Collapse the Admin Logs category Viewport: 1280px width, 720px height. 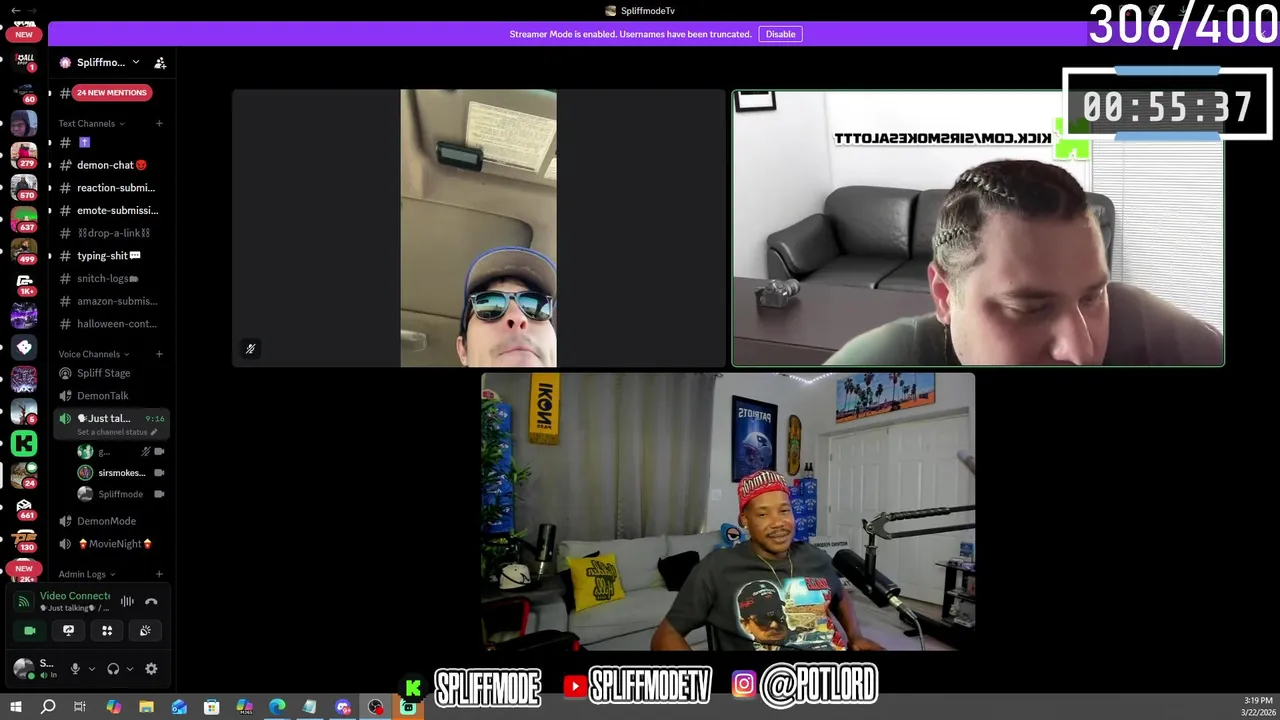pos(87,575)
